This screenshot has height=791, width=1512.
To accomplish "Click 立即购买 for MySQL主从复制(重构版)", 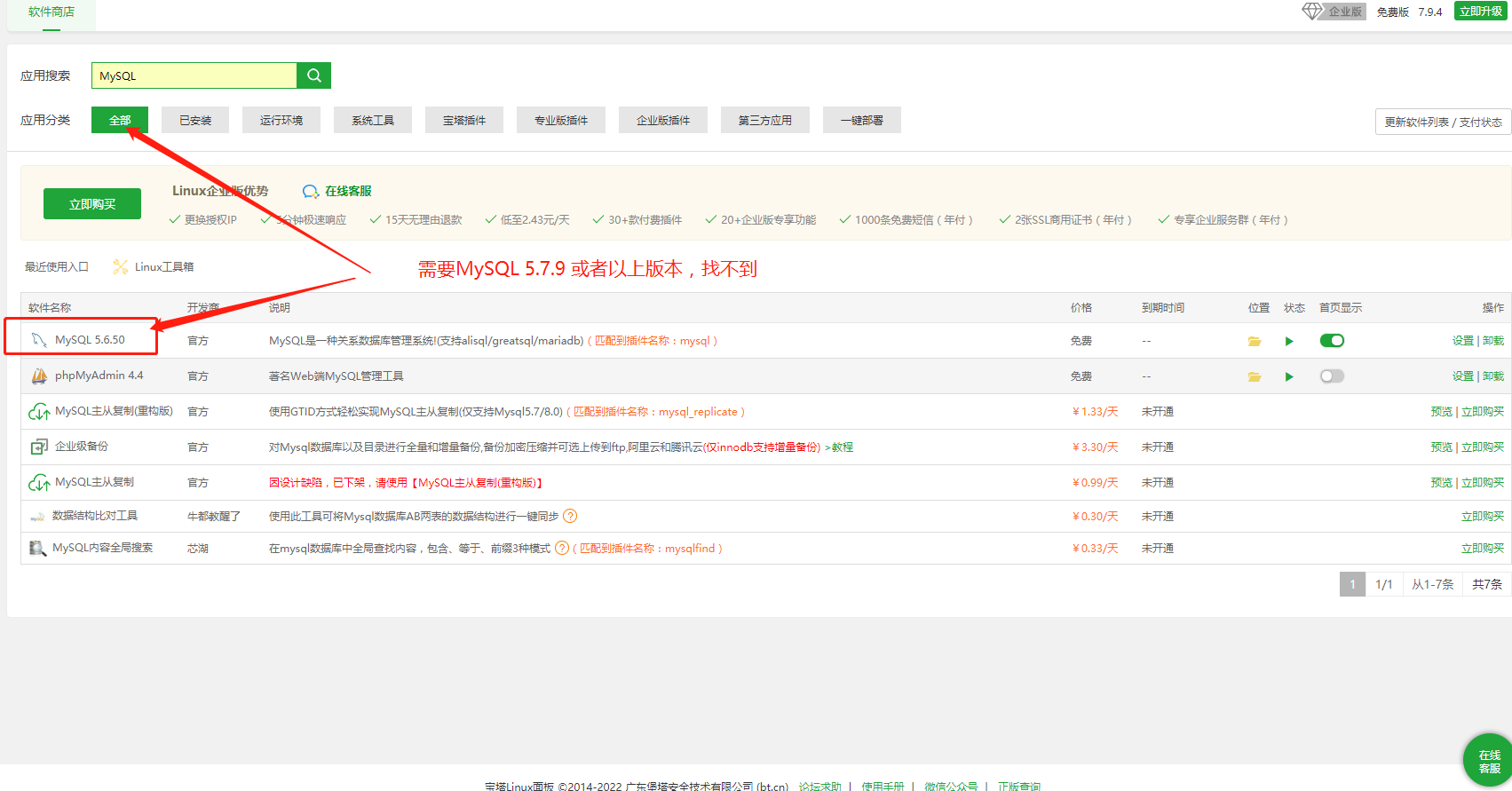I will [1483, 412].
